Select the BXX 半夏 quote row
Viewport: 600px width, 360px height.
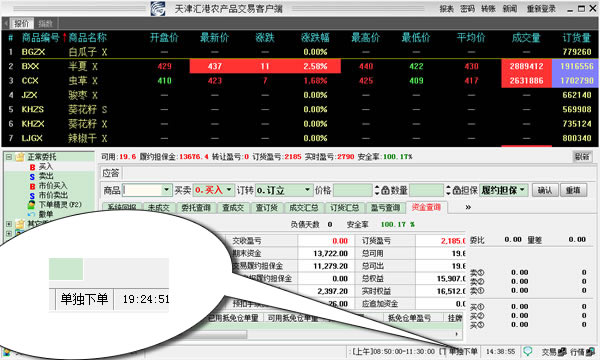(x=300, y=66)
